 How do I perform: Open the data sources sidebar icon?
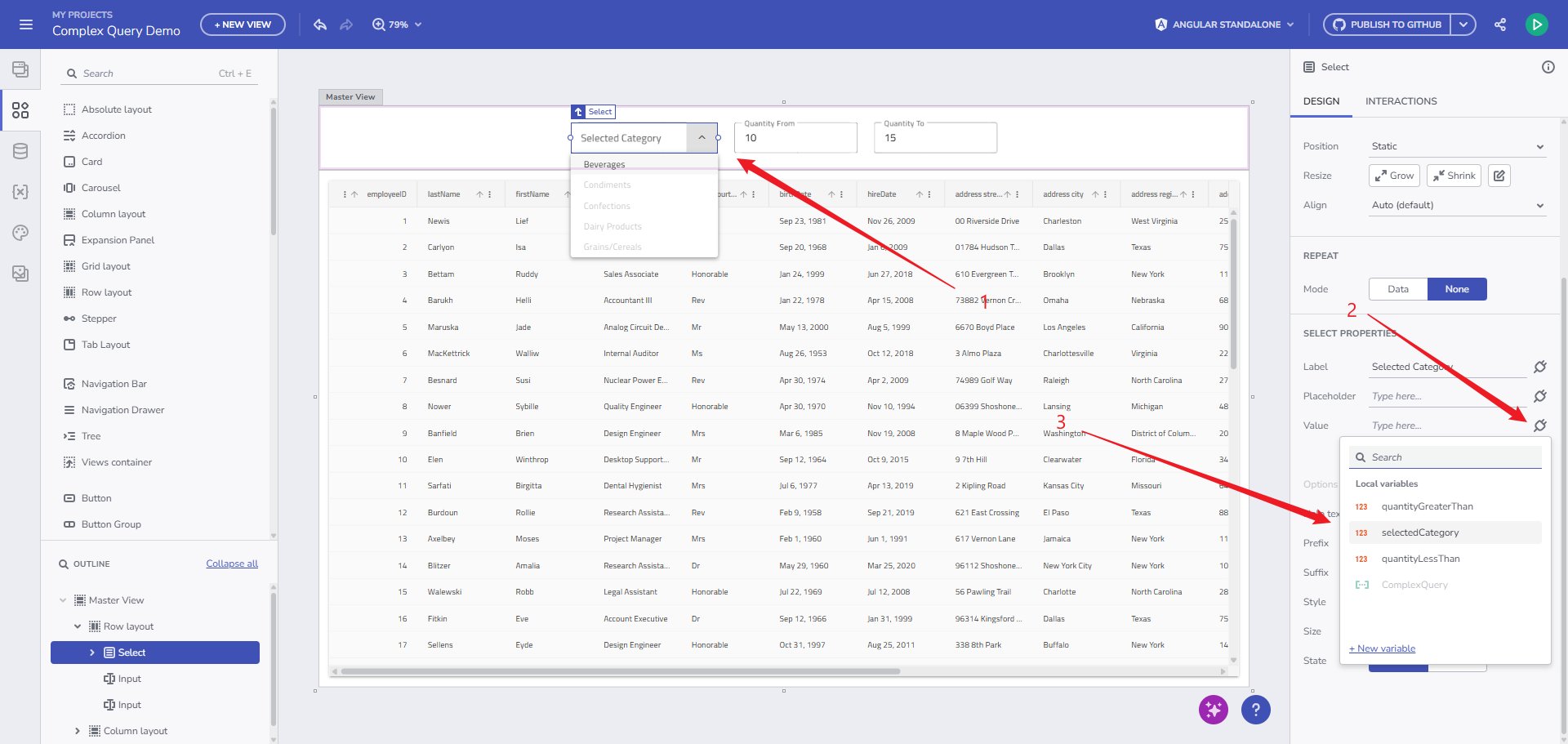[20, 151]
